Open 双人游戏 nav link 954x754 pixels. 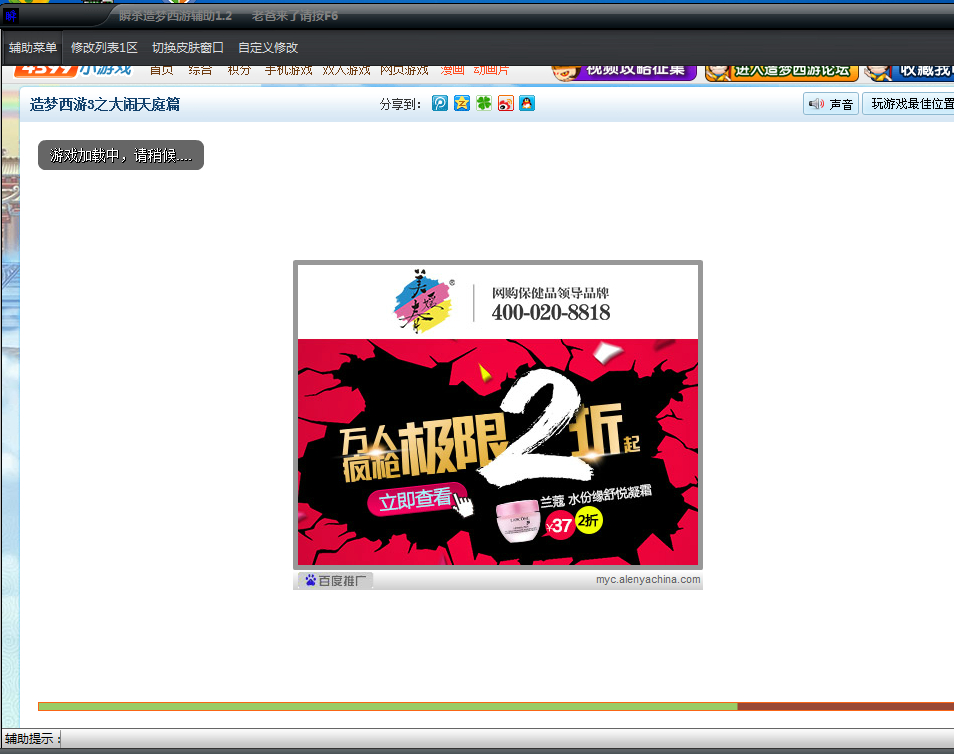tap(346, 70)
